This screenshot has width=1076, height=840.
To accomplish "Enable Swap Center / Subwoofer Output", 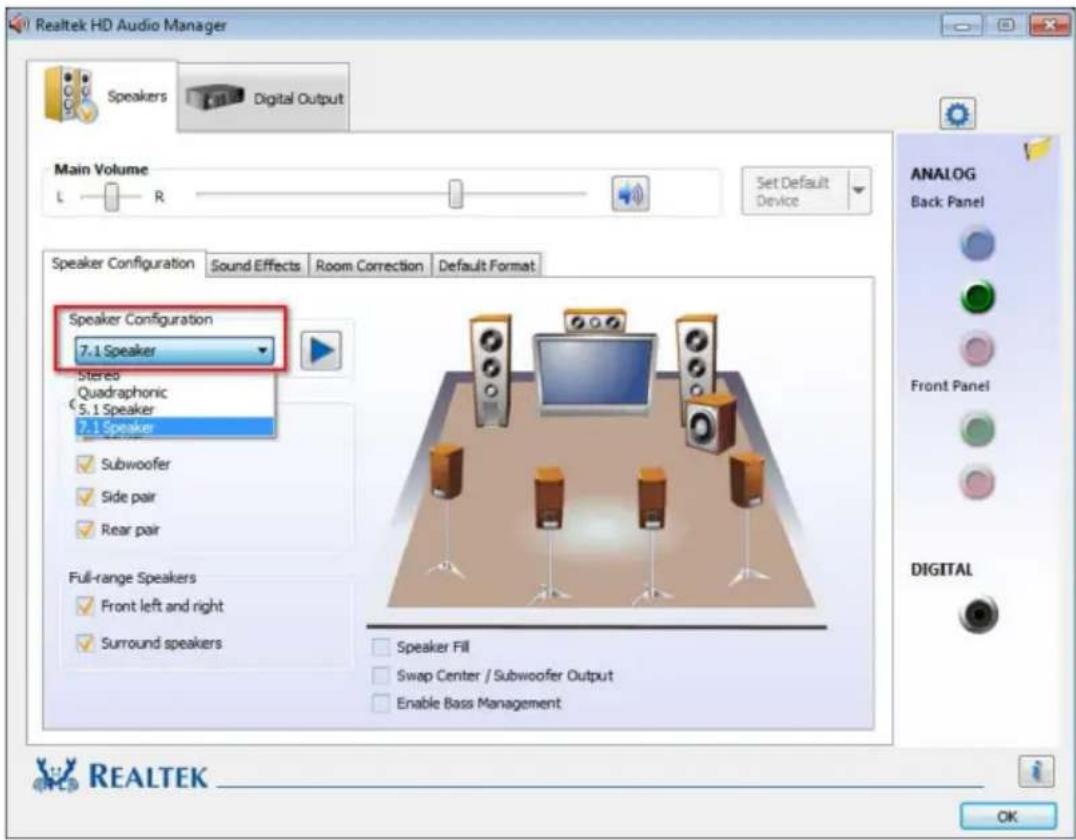I will click(x=380, y=675).
